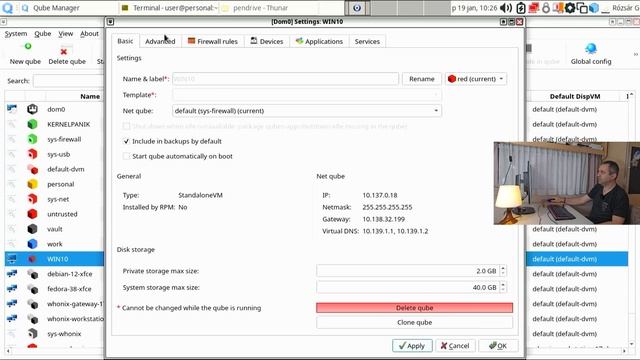Open the Net qube dropdown
Viewport: 640px width, 360px height.
307,111
